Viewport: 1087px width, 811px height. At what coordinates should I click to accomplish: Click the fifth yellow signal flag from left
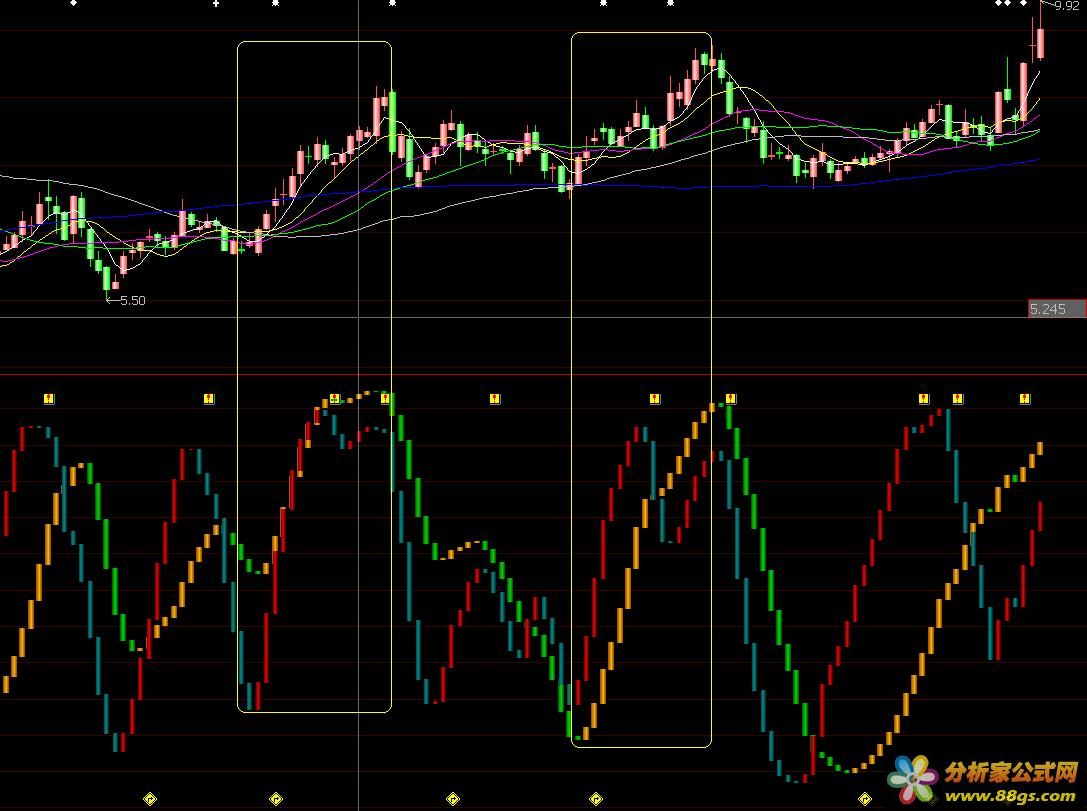click(494, 399)
